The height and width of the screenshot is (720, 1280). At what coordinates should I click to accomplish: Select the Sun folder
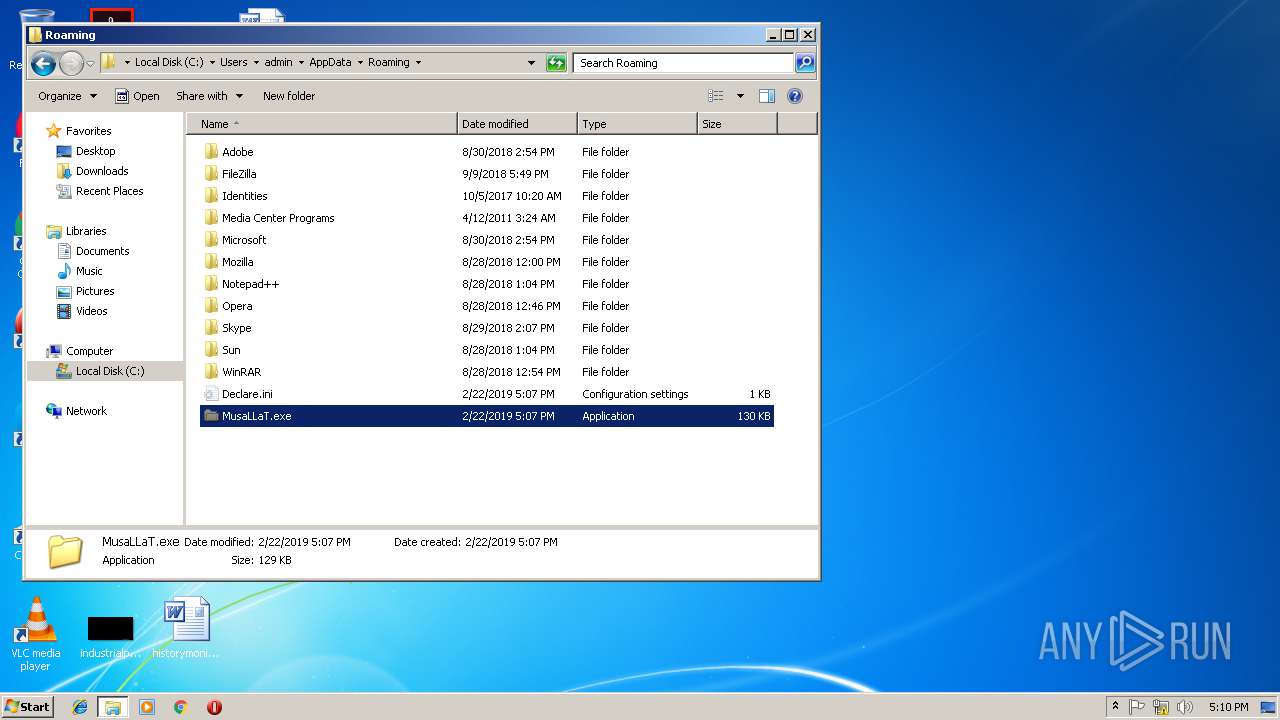tap(486, 350)
